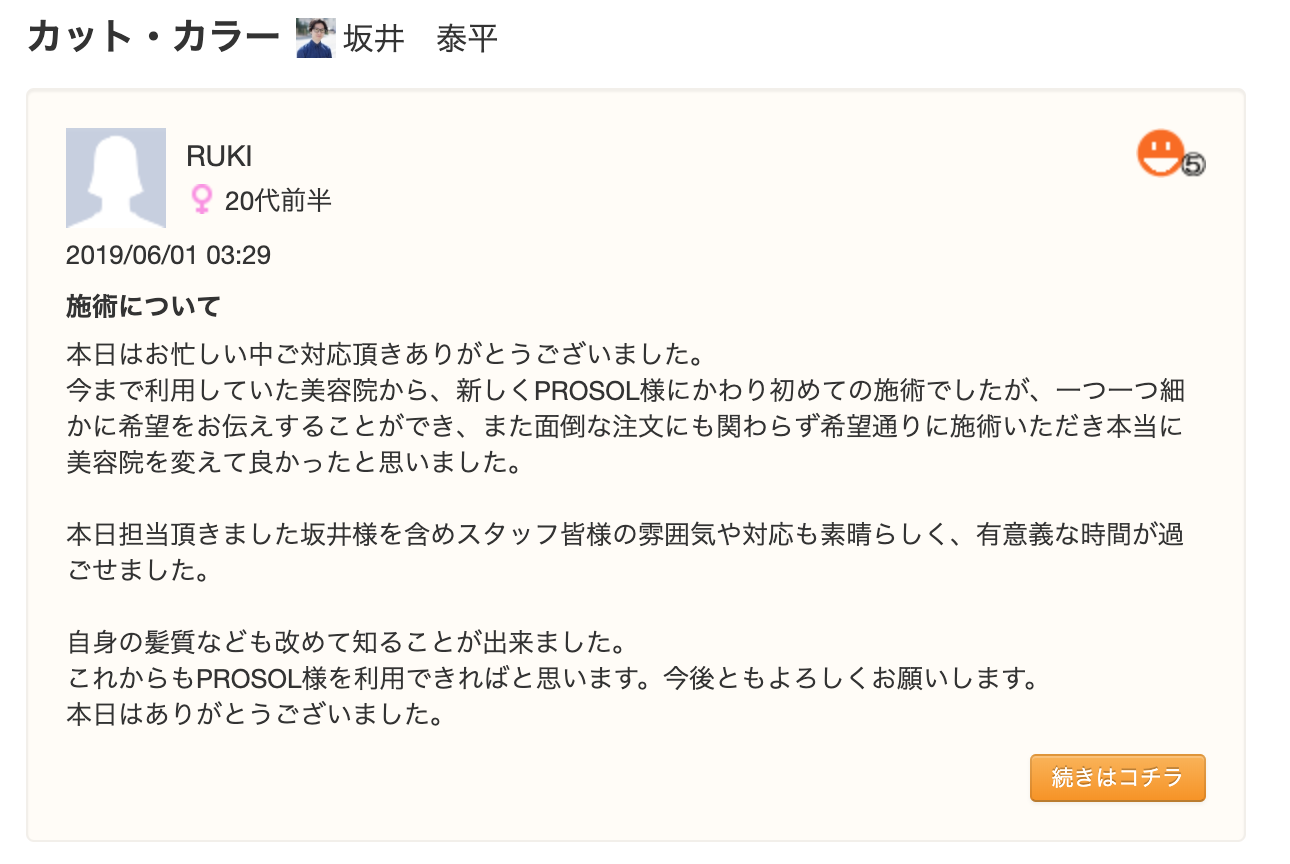Select the reviewer name RUKI
Image resolution: width=1290 pixels, height=864 pixels.
219,156
